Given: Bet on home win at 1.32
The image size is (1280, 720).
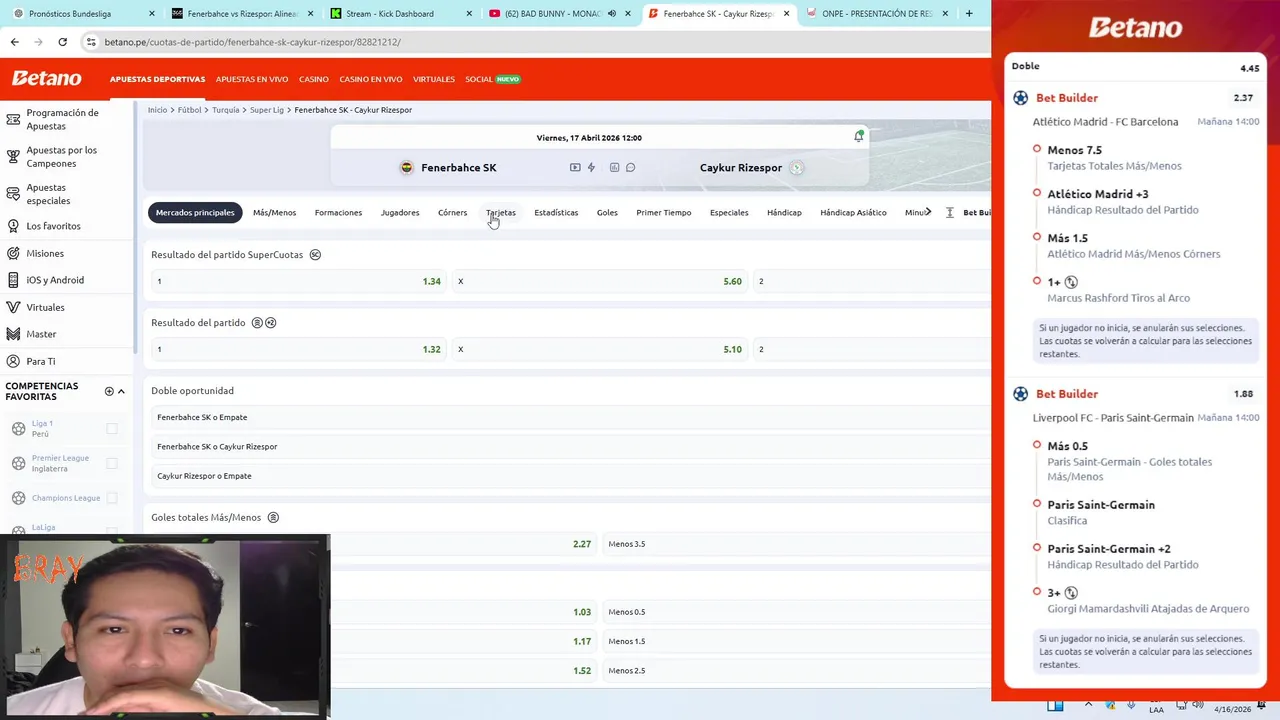Looking at the screenshot, I should pyautogui.click(x=298, y=350).
